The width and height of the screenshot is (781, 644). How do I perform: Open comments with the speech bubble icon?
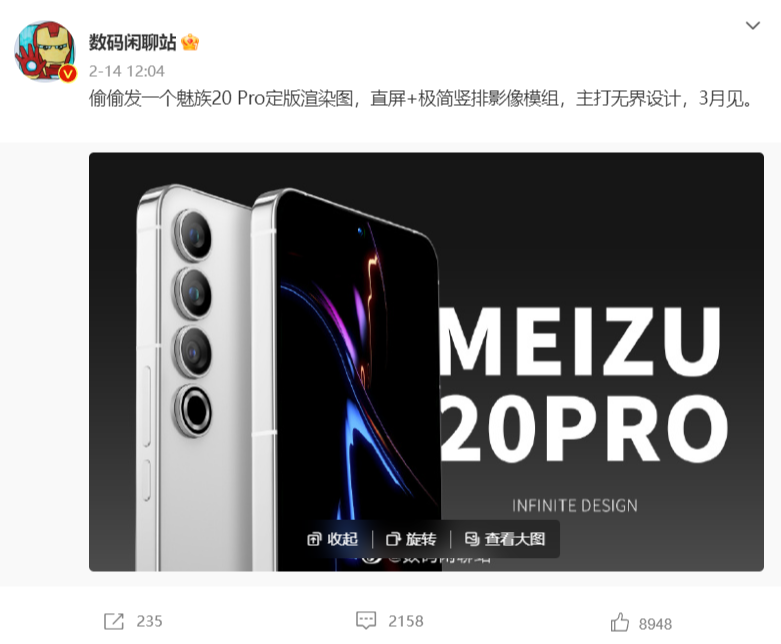366,621
